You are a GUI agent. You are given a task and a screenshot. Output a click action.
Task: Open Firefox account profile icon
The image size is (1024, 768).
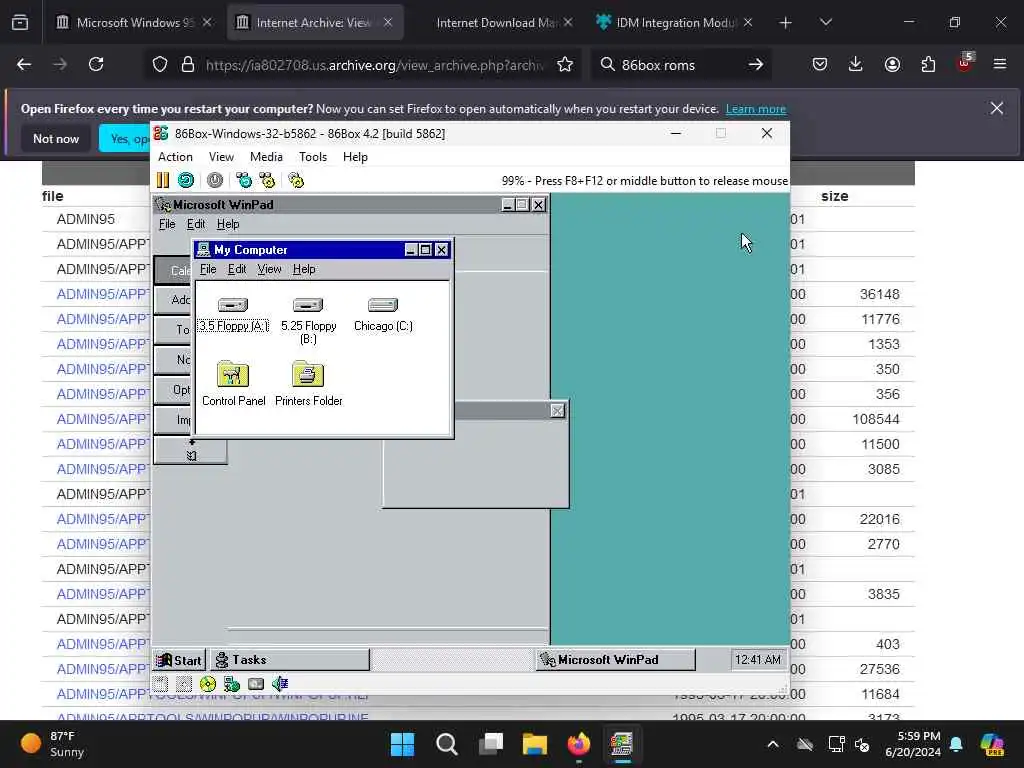[892, 64]
